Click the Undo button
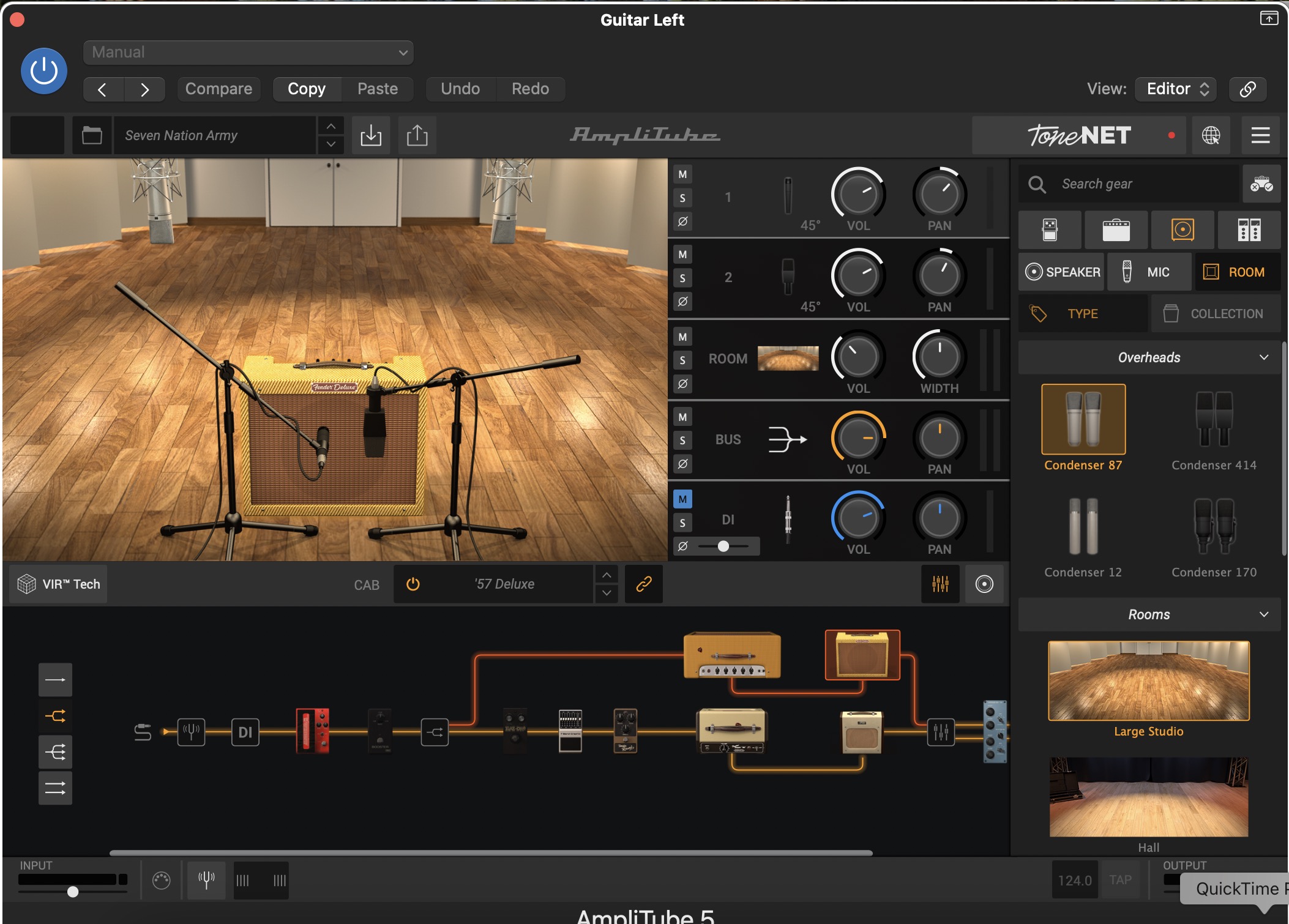 [x=460, y=89]
